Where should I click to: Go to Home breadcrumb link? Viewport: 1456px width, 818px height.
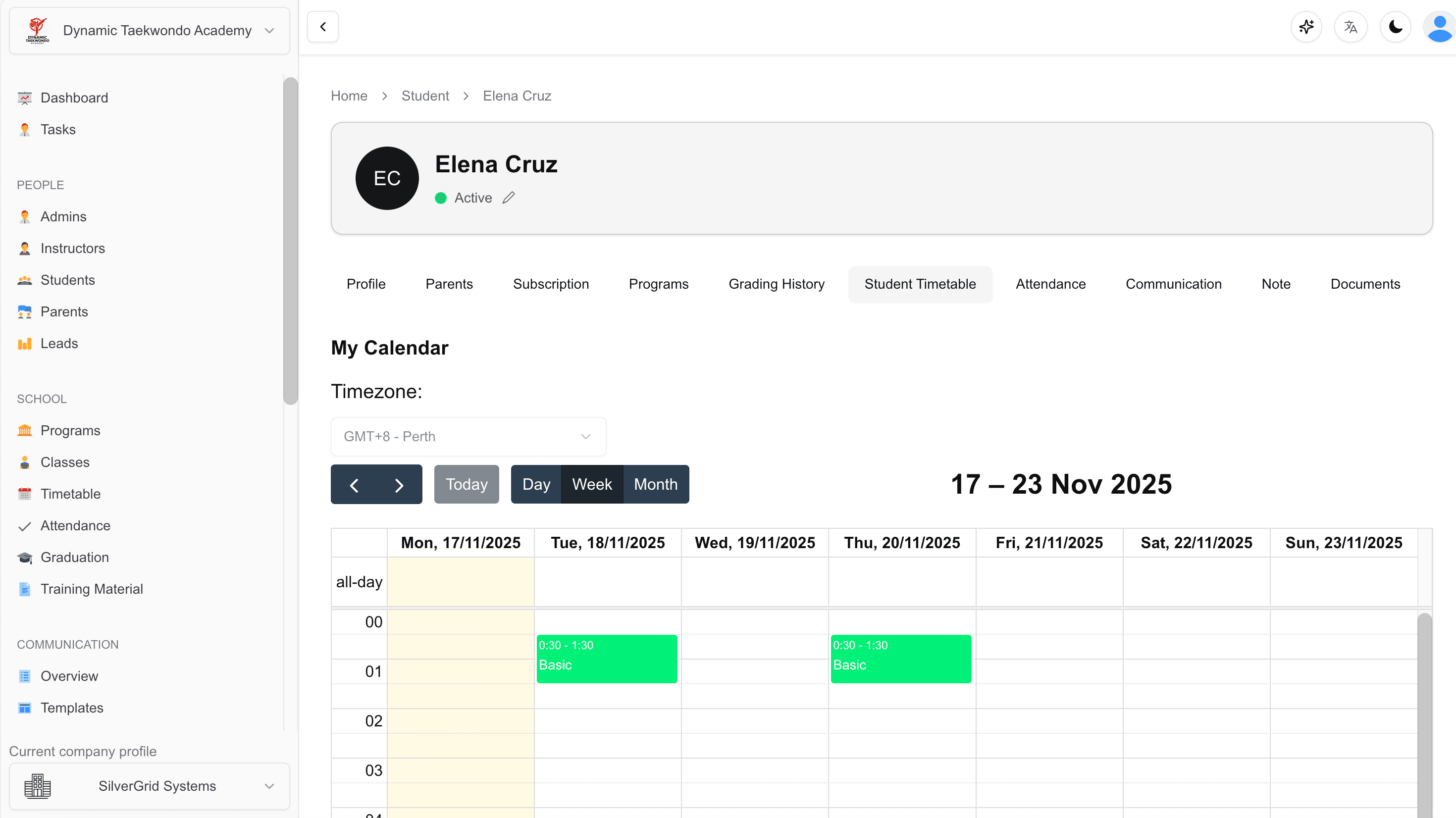(x=349, y=96)
